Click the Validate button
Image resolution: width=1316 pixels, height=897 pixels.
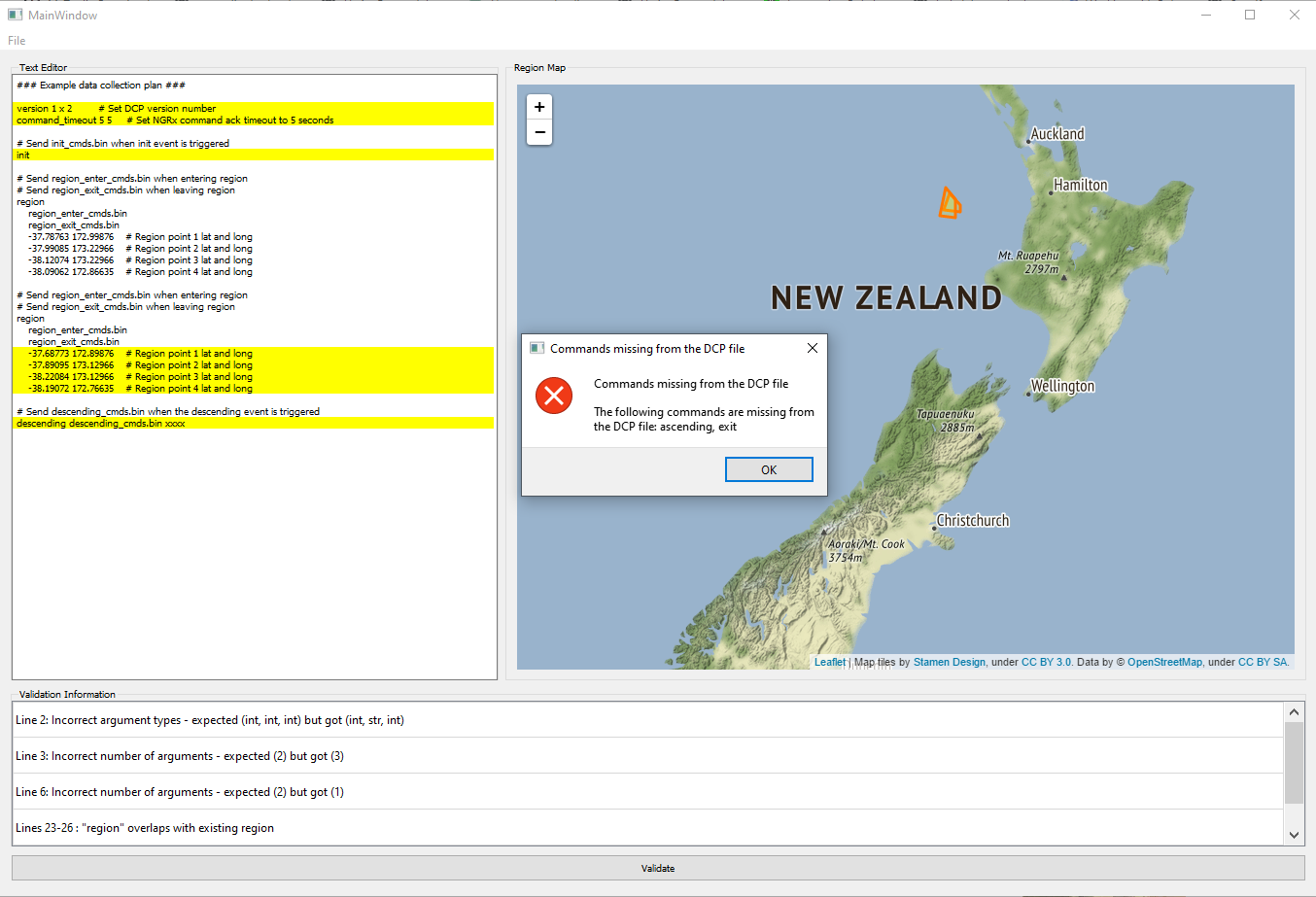coord(658,868)
